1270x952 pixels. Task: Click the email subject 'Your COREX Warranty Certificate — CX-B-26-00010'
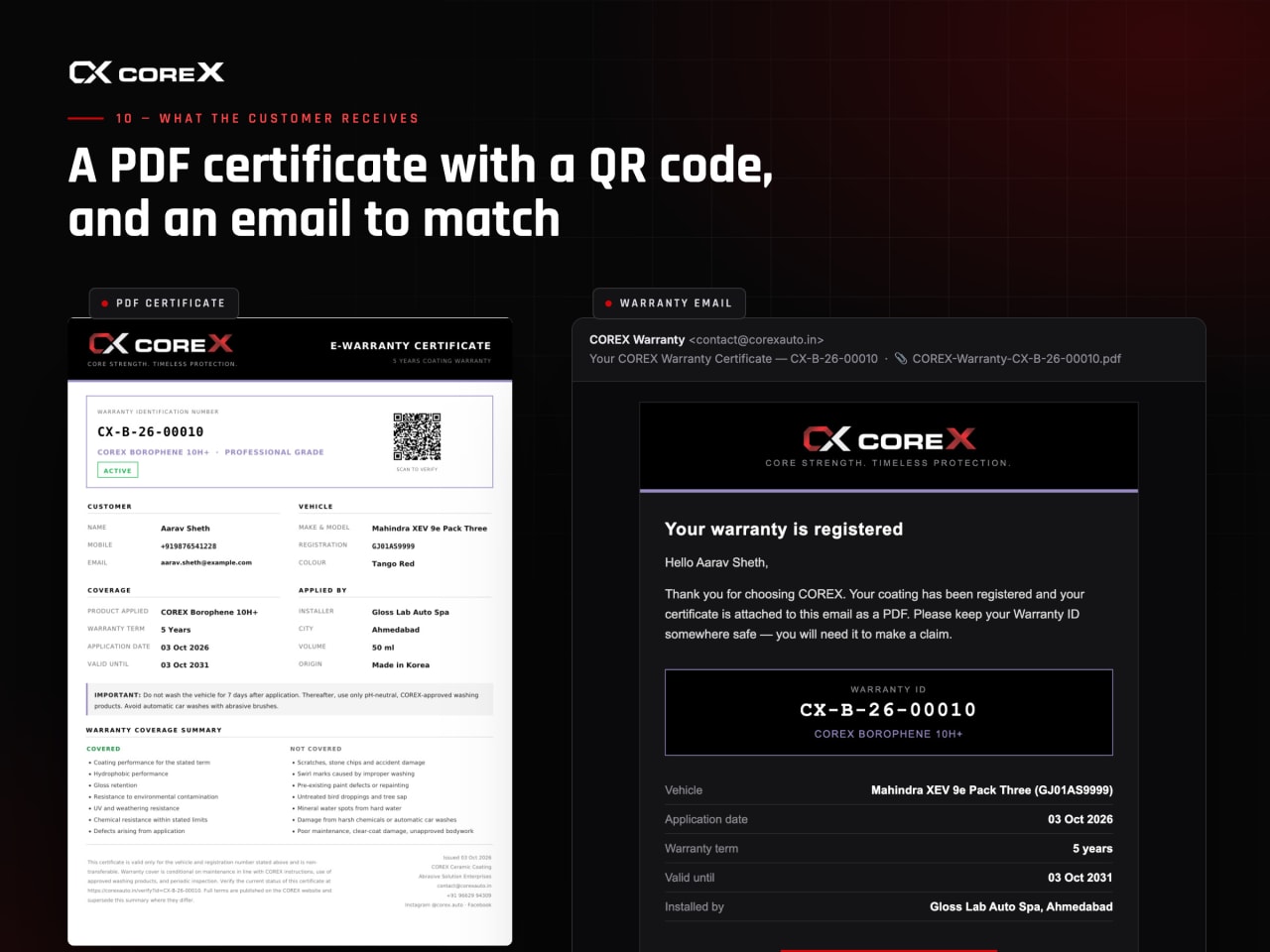733,359
